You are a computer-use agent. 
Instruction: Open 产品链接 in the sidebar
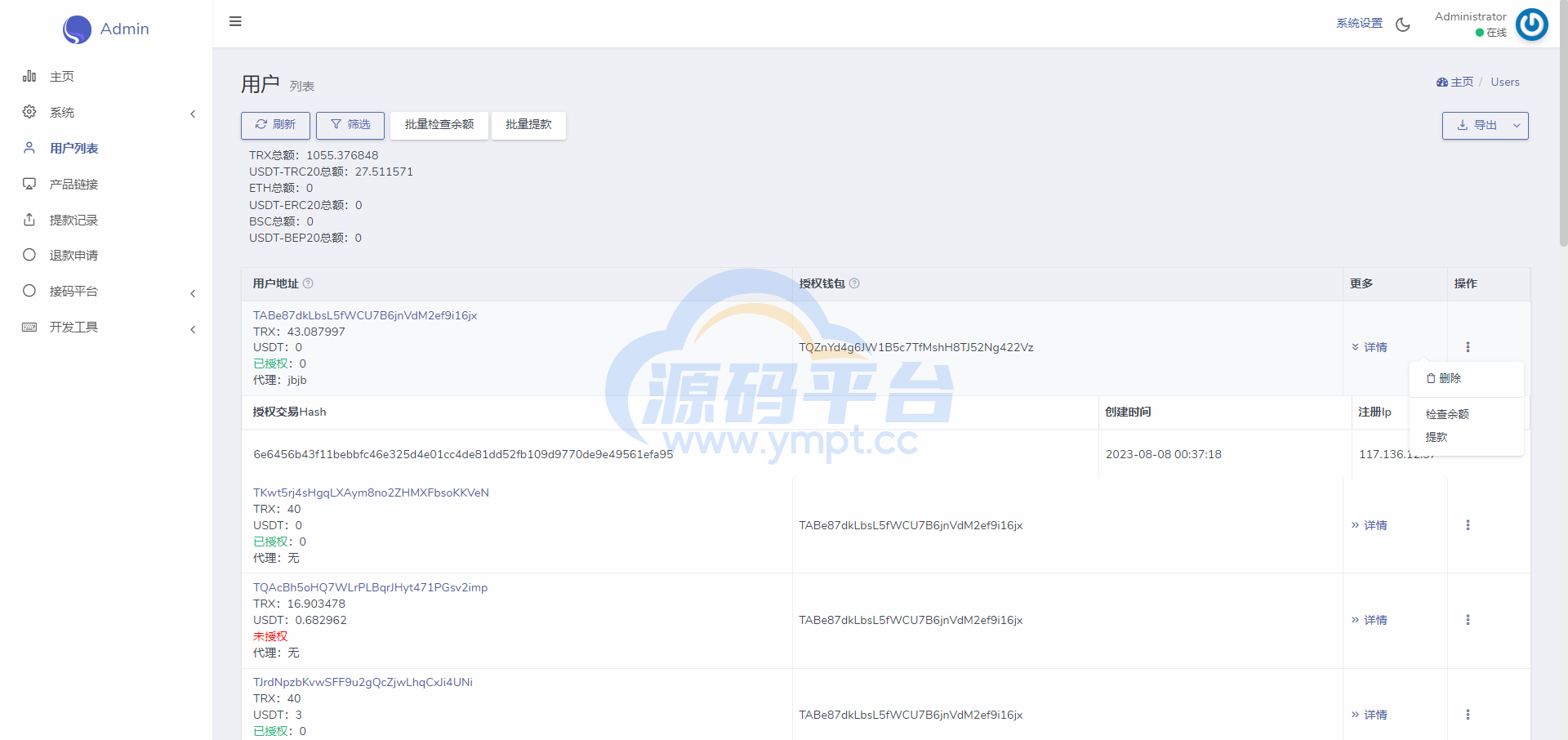(x=73, y=185)
